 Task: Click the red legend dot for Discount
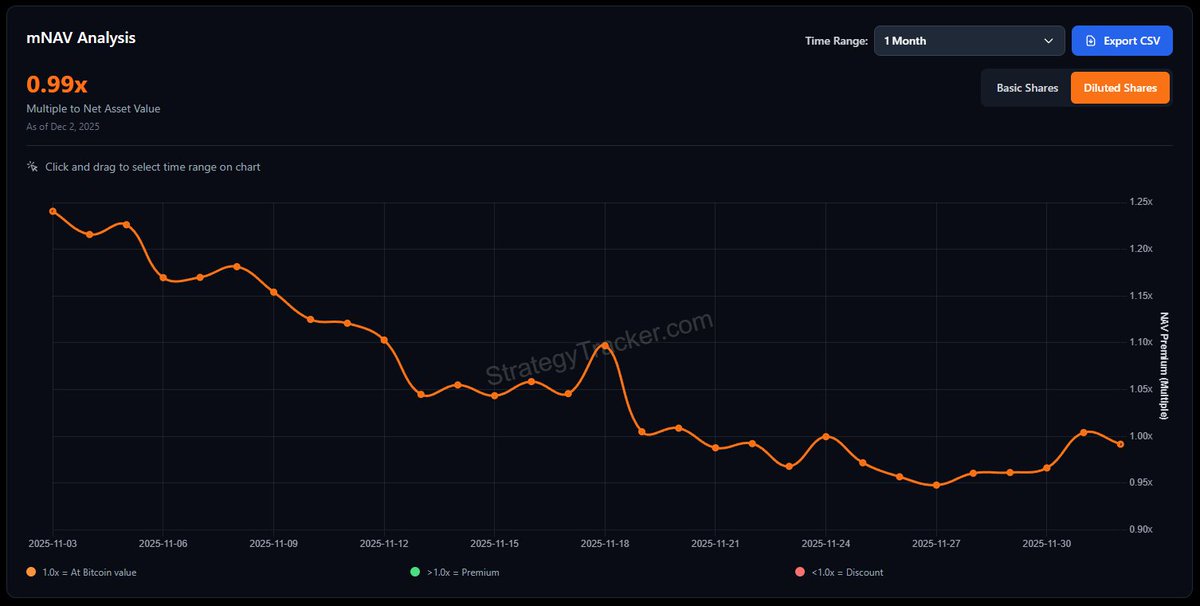[799, 572]
